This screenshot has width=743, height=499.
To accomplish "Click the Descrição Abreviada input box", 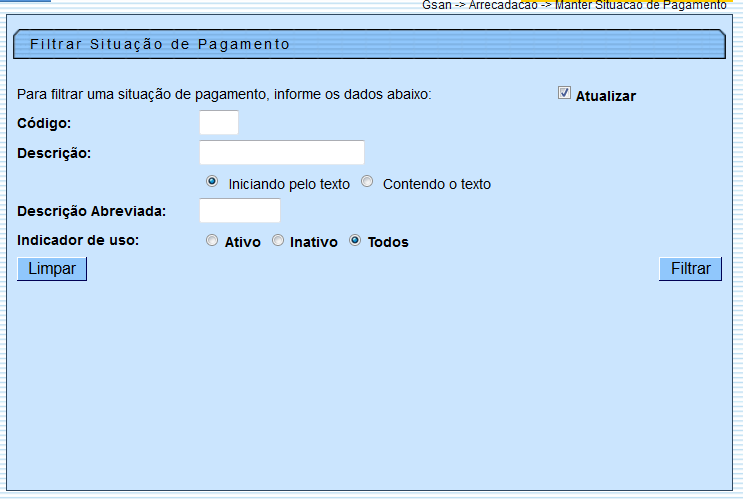I will tap(240, 211).
